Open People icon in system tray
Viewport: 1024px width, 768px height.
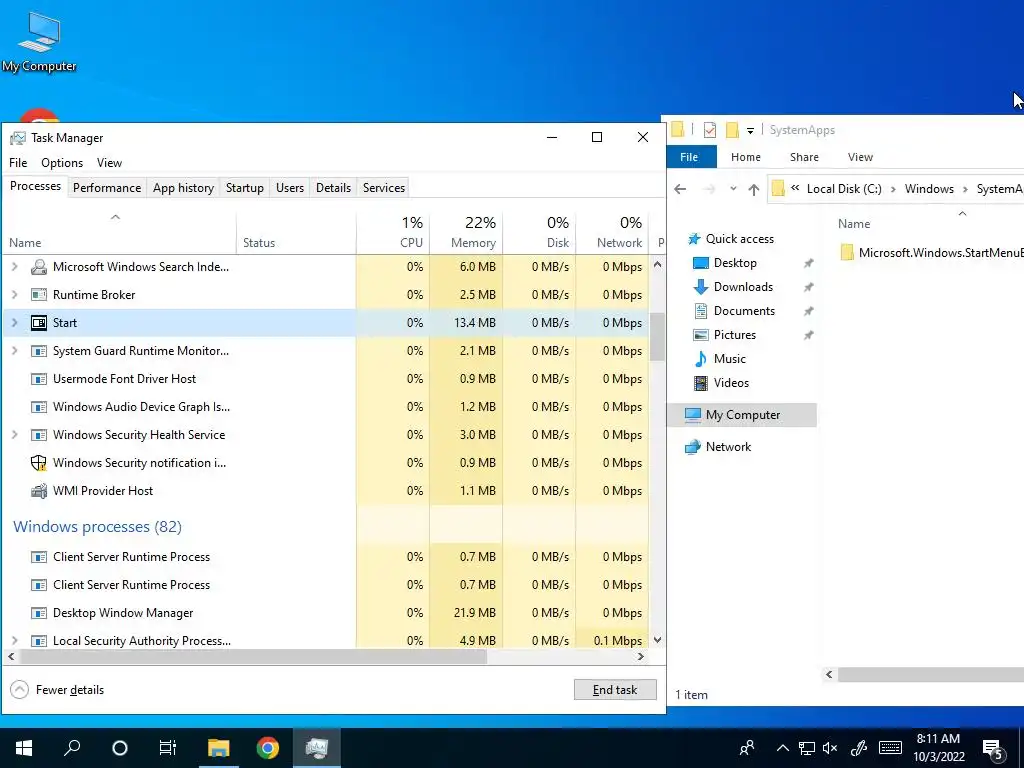747,748
